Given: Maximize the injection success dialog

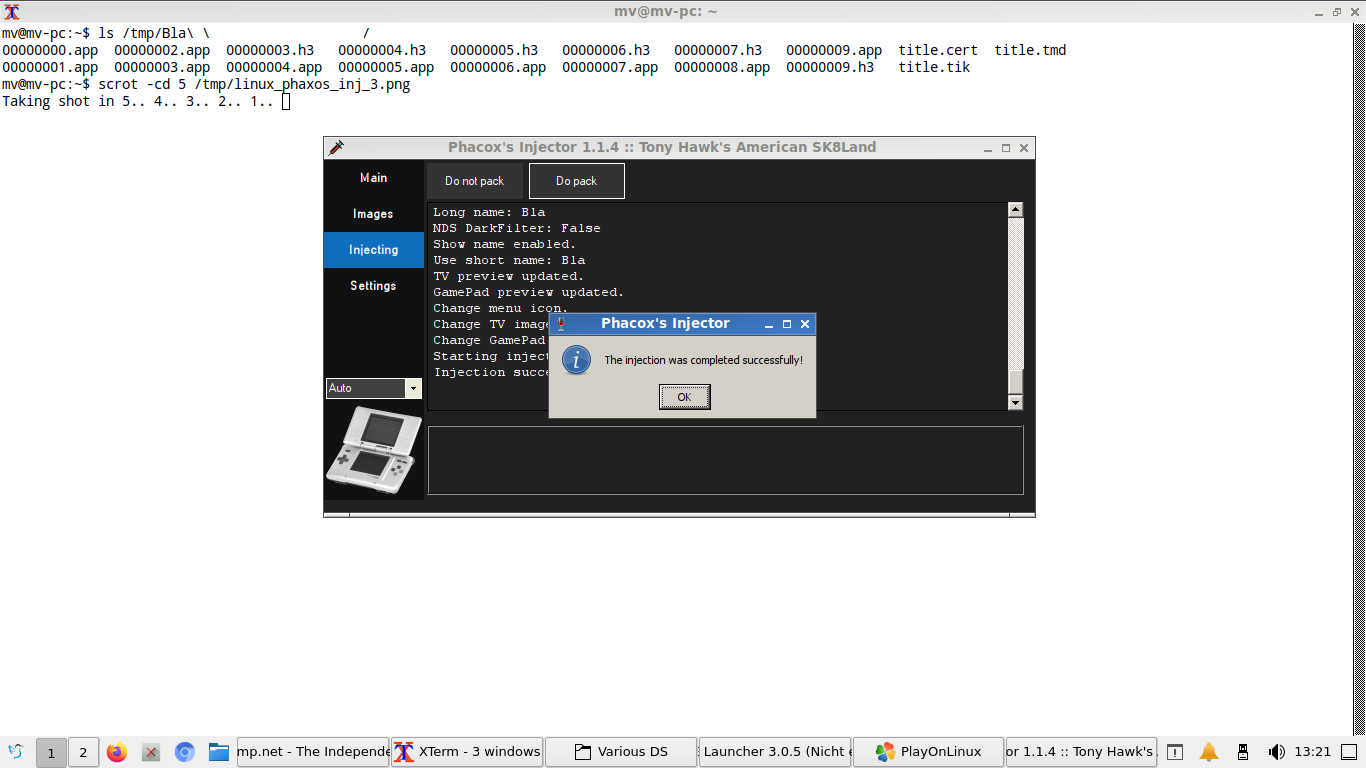Looking at the screenshot, I should pos(787,324).
